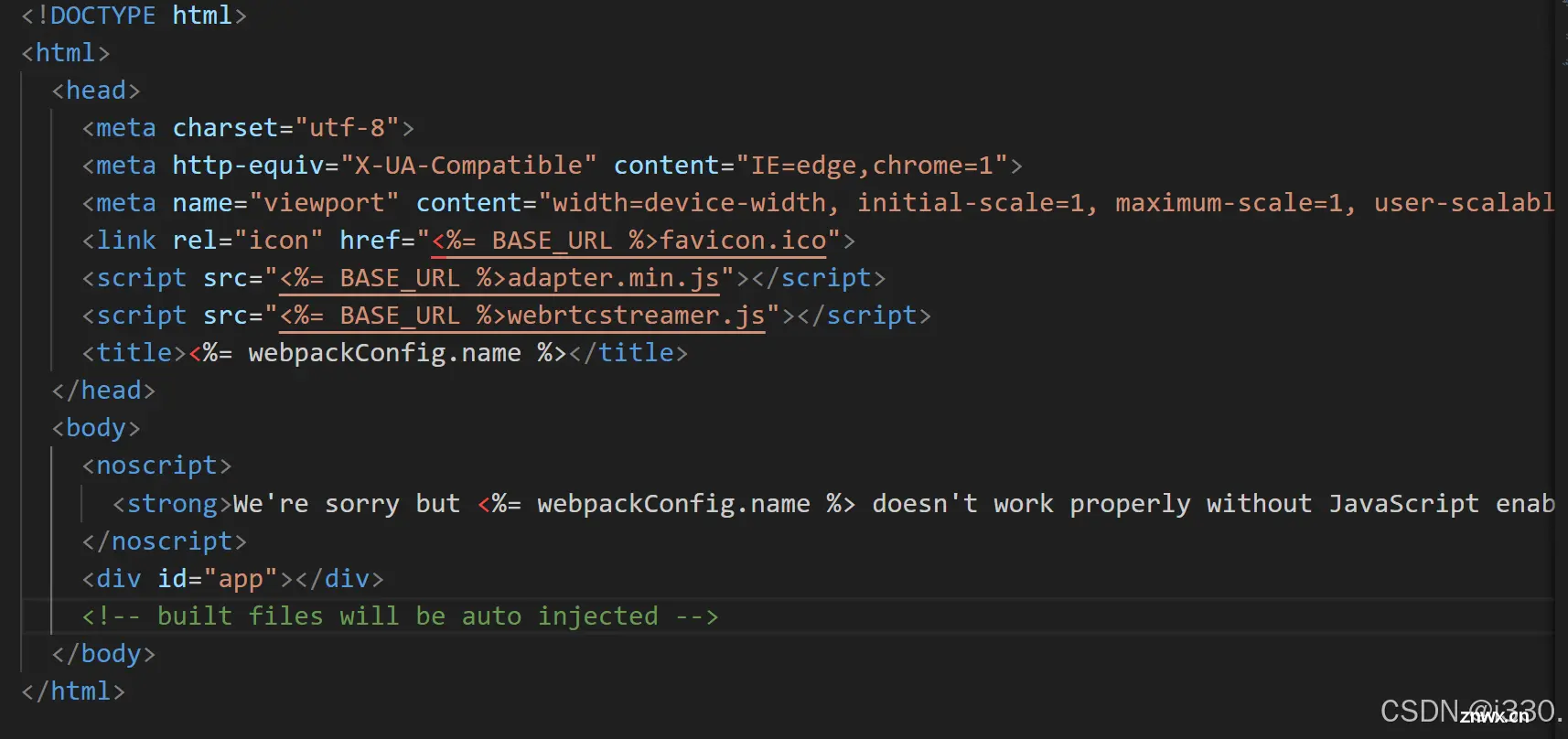Place cursor on opening head tag
Viewport: 1568px width, 739px height.
click(x=95, y=91)
